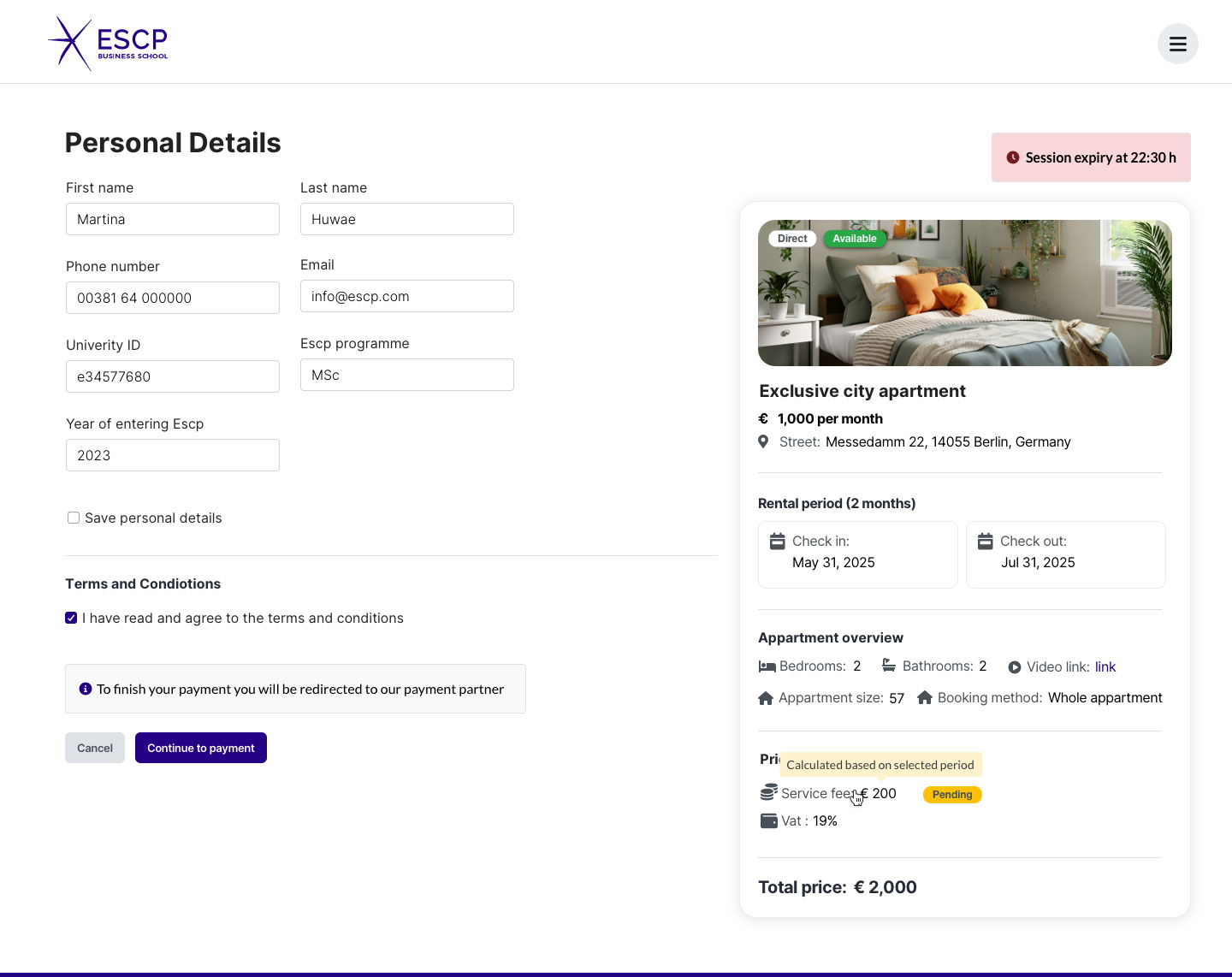The height and width of the screenshot is (977, 1232).
Task: Open the apartment video link
Action: [x=1105, y=666]
